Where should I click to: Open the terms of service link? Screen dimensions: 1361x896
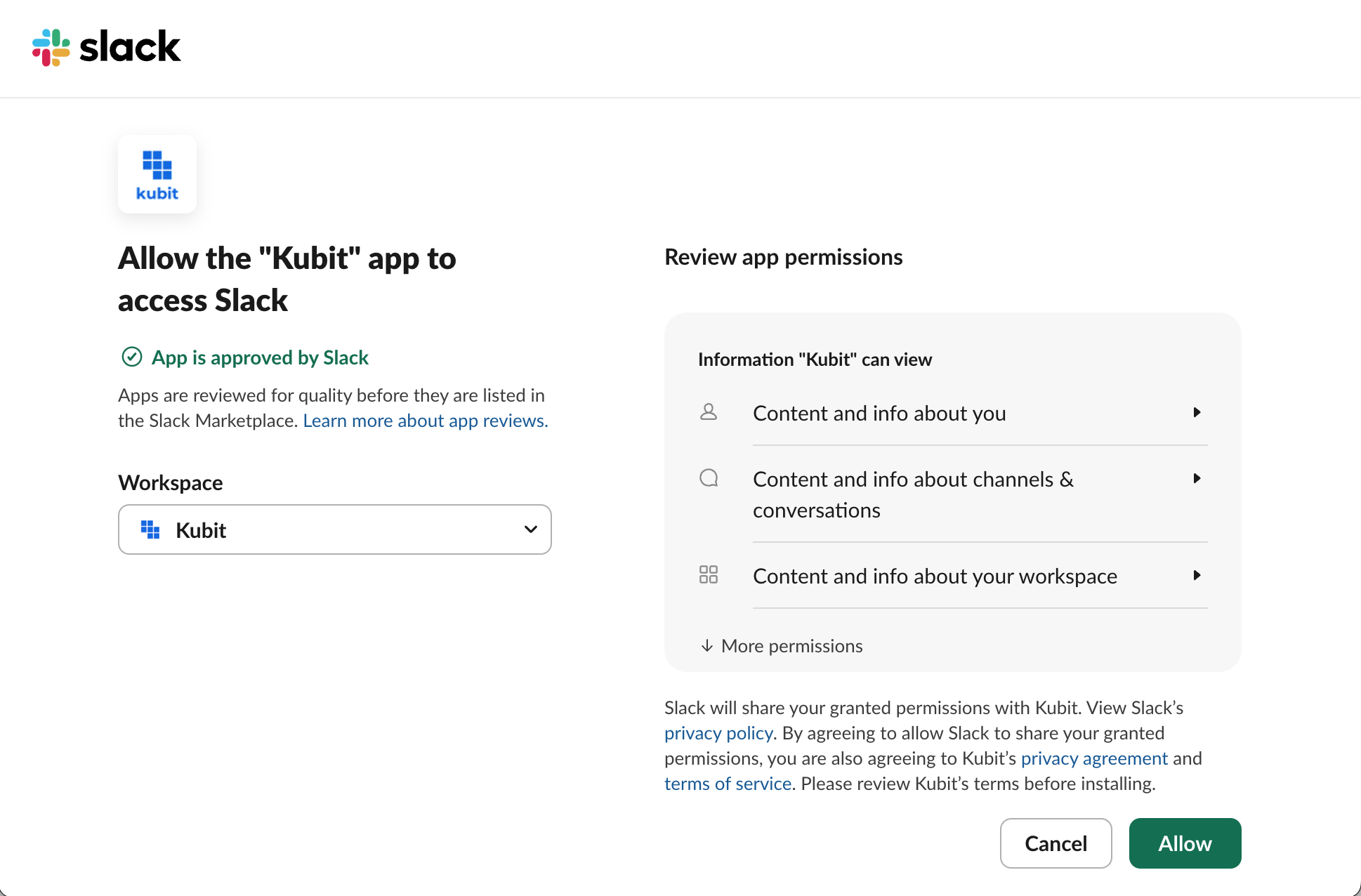click(728, 784)
